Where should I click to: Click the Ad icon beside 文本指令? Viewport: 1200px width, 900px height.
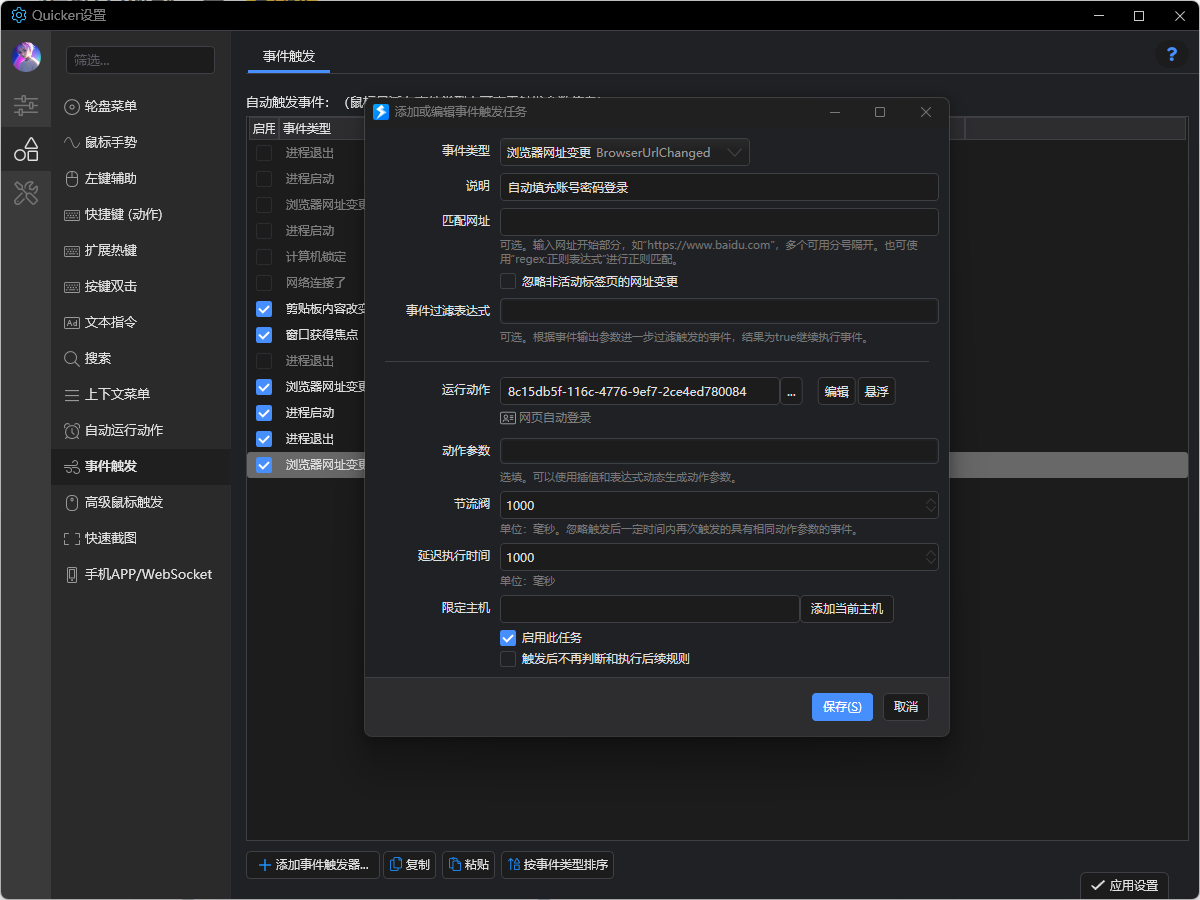[x=72, y=322]
